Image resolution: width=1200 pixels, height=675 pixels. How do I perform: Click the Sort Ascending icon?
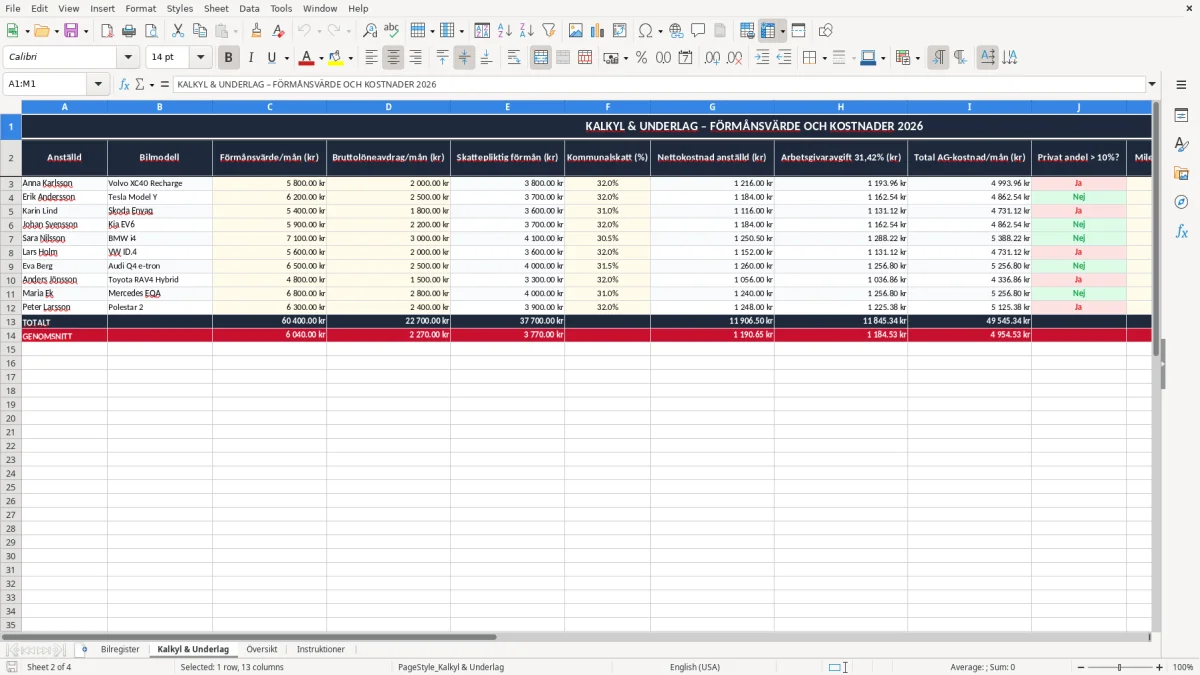[x=505, y=31]
